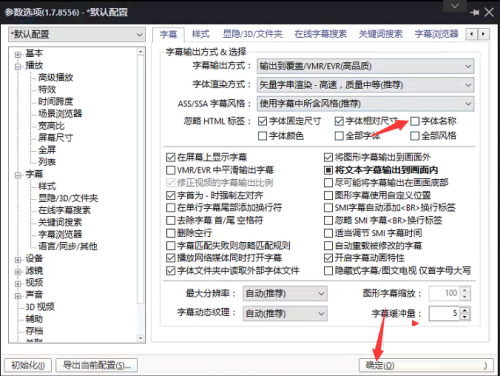The width and height of the screenshot is (500, 376).
Task: Open 字幕动态纹理 dropdown
Action: tap(285, 314)
